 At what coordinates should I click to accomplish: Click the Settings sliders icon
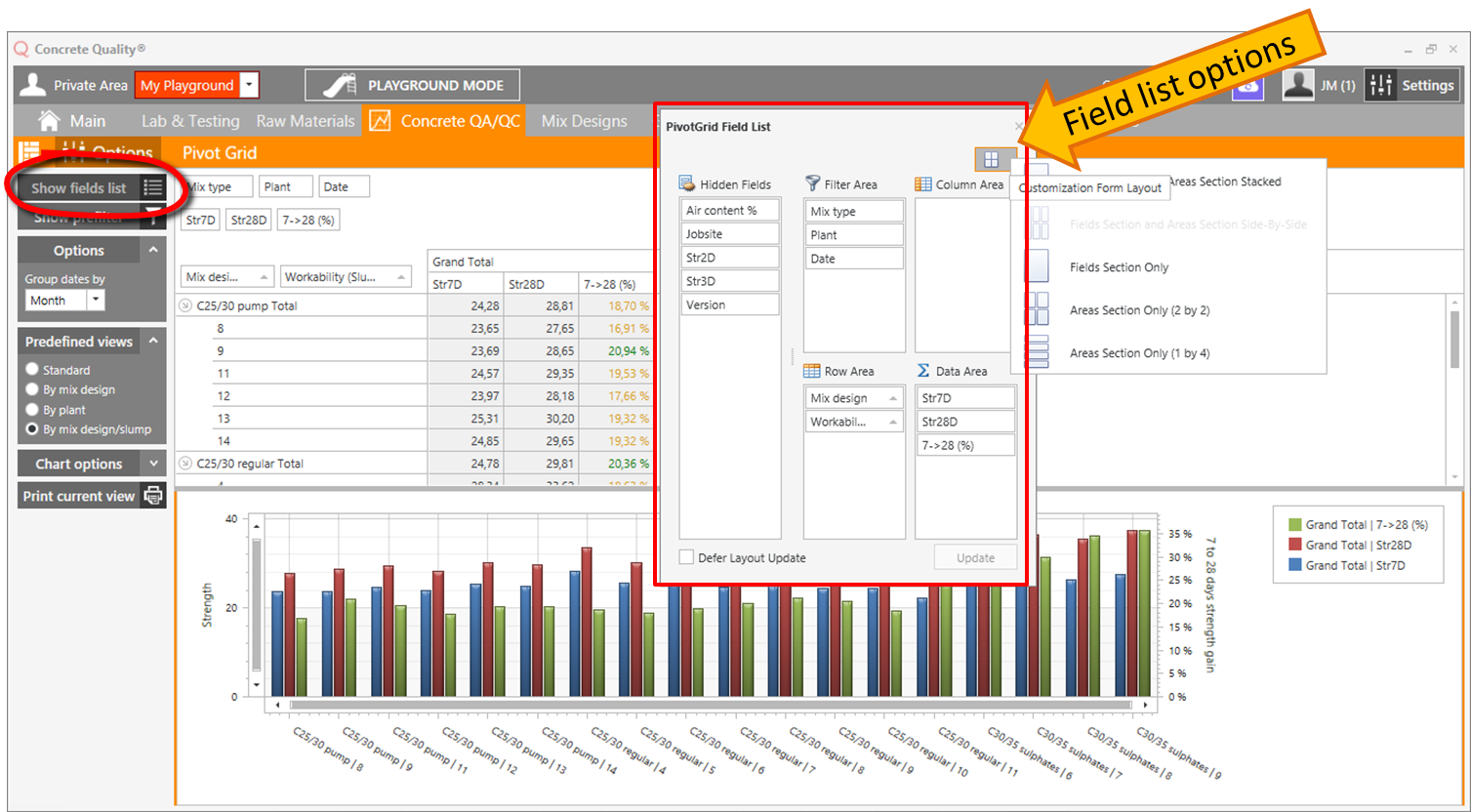[1380, 86]
